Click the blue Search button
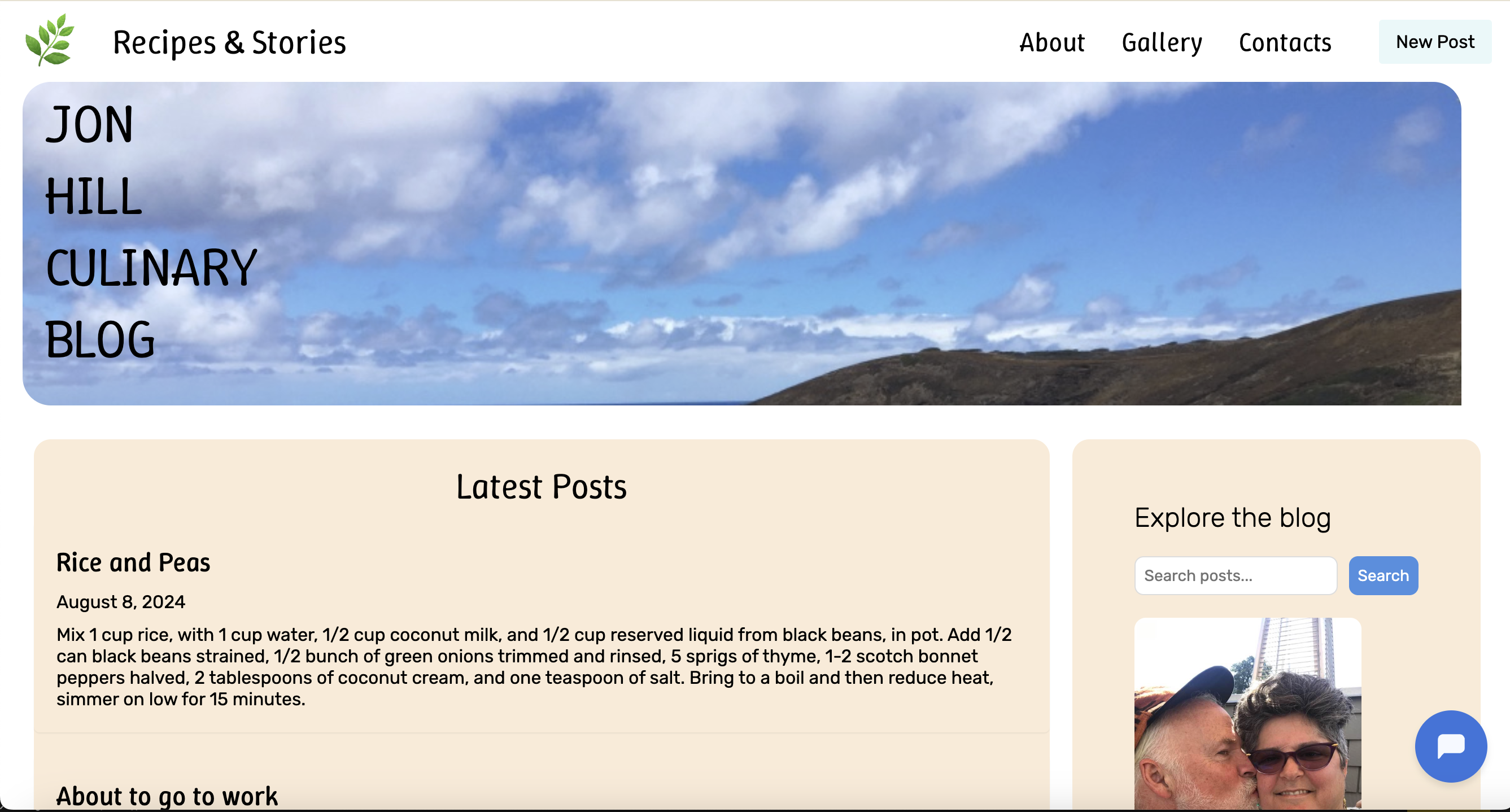This screenshot has width=1510, height=812. 1383,575
